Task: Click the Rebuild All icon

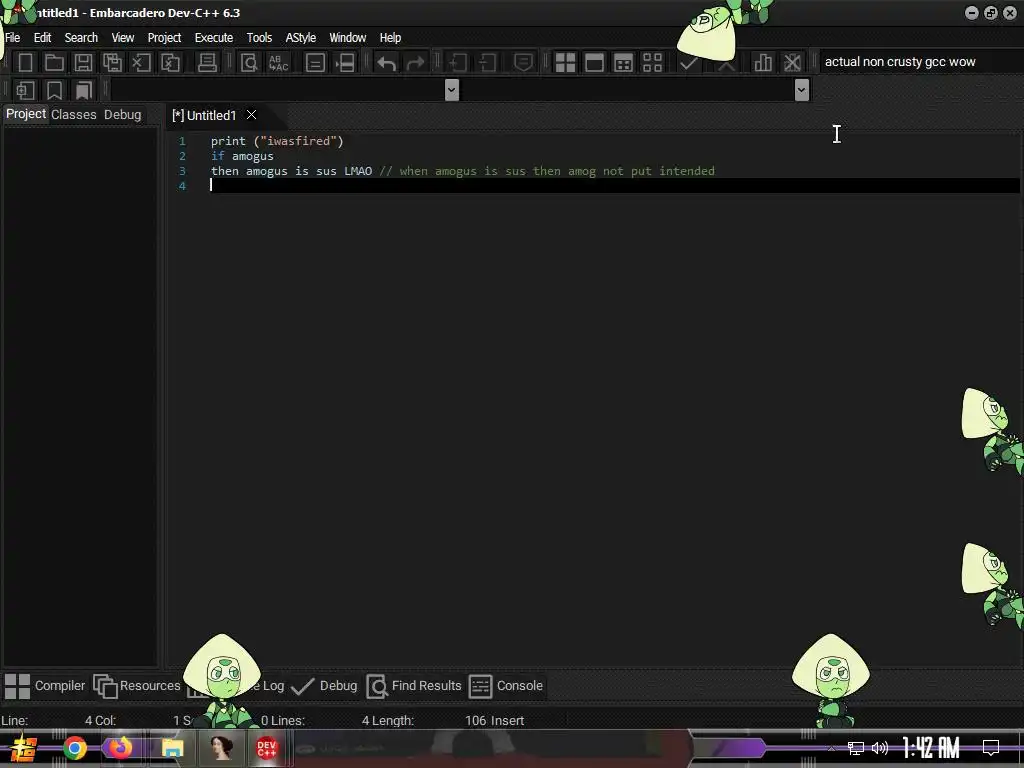Action: pyautogui.click(x=652, y=63)
